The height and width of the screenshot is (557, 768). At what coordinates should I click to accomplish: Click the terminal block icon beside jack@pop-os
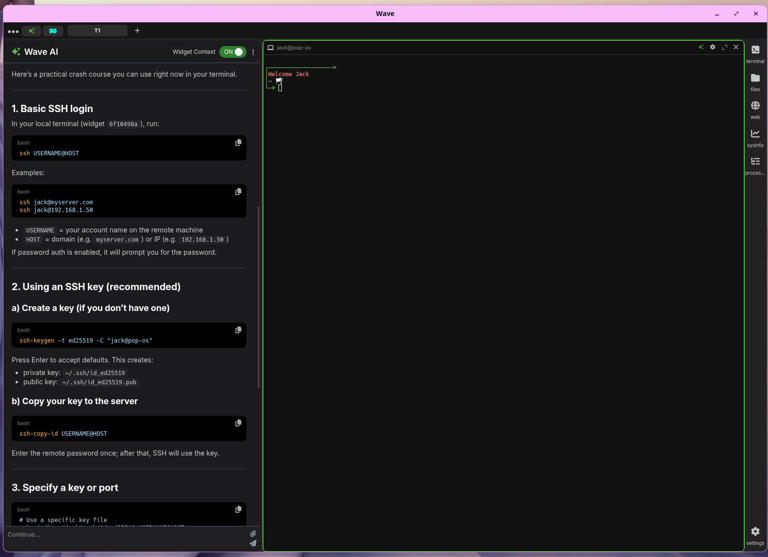coord(270,48)
